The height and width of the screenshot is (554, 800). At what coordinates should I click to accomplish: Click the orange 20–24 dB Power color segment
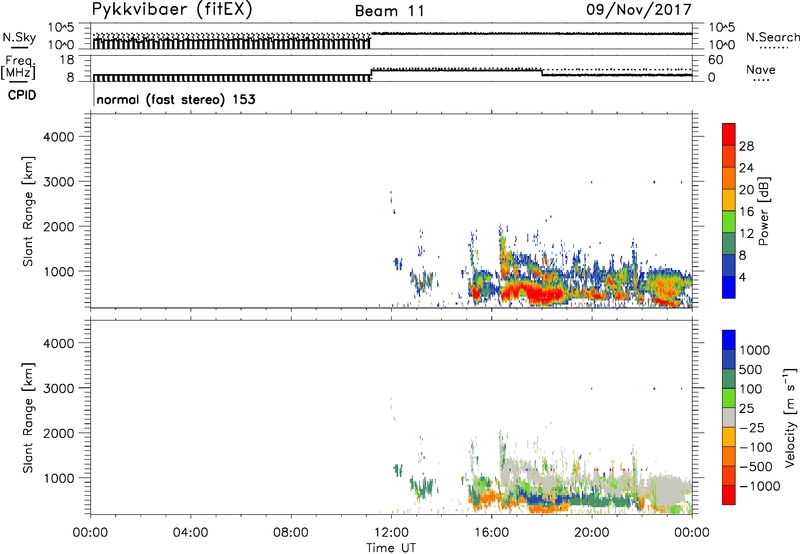(x=729, y=179)
